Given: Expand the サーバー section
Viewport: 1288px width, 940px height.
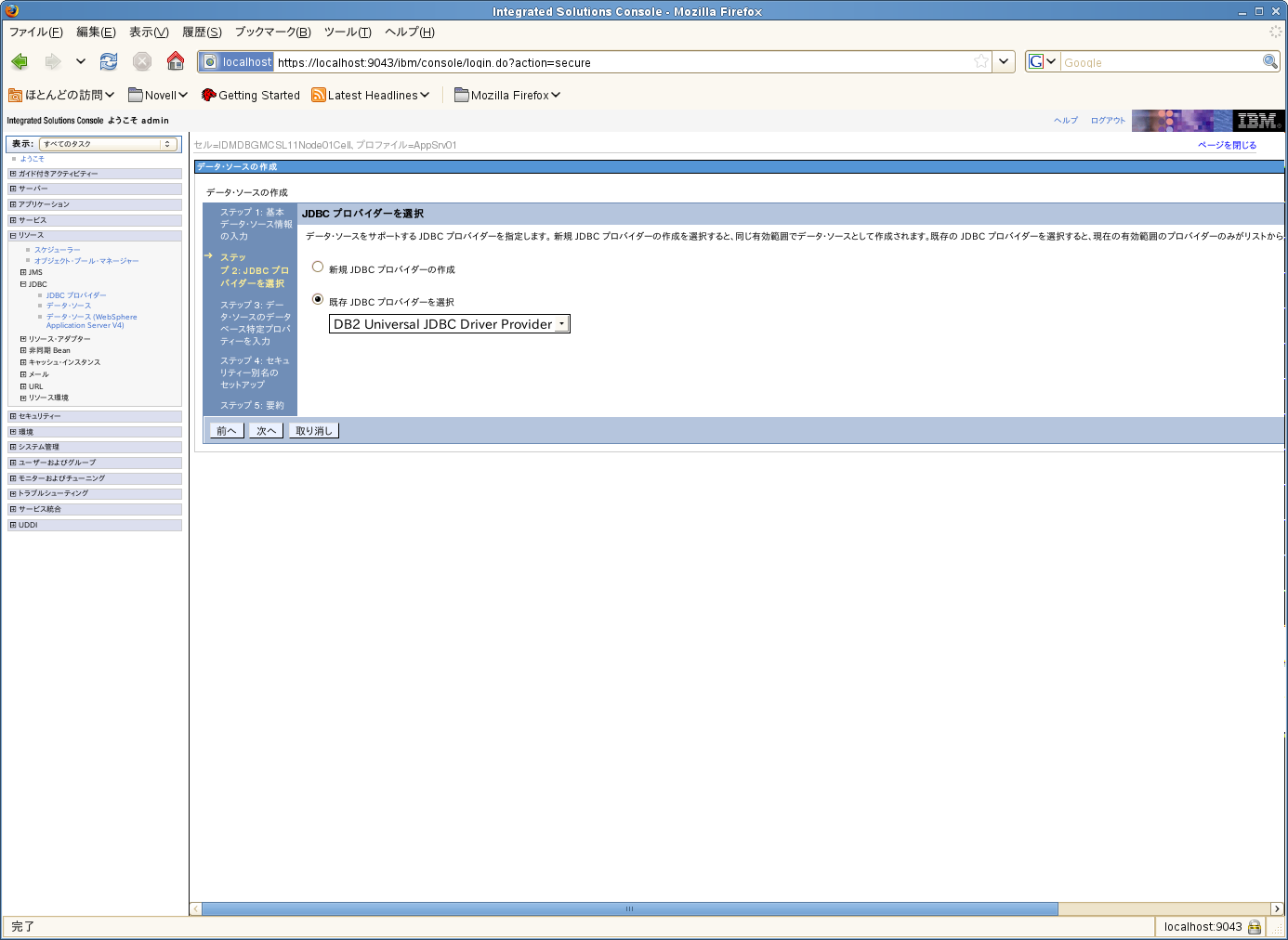Looking at the screenshot, I should coord(13,189).
